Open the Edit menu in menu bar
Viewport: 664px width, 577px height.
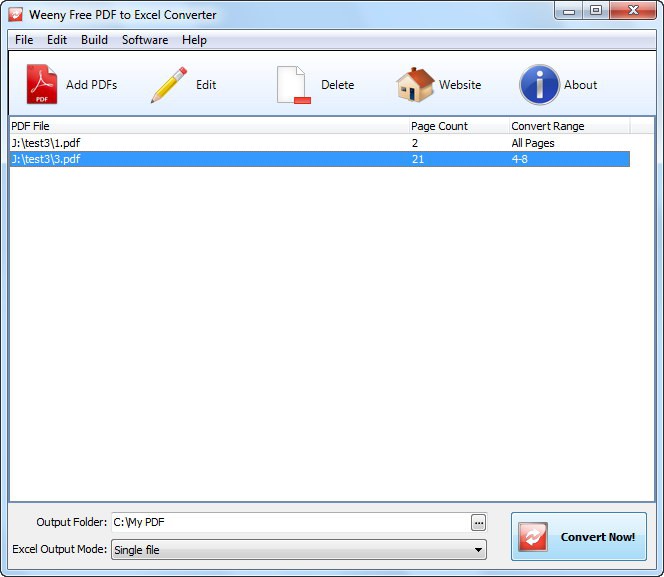pyautogui.click(x=57, y=40)
